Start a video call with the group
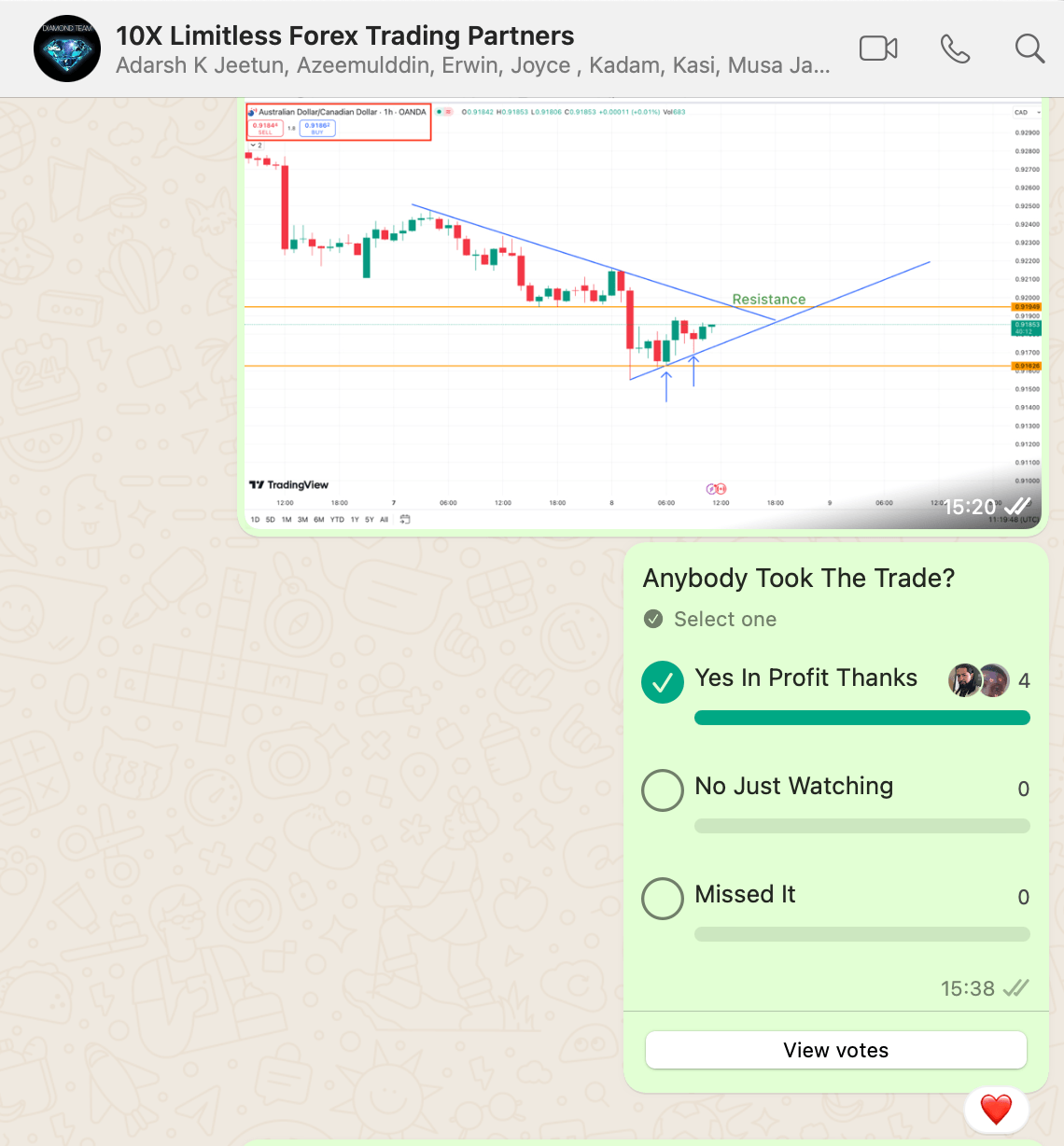 (878, 49)
